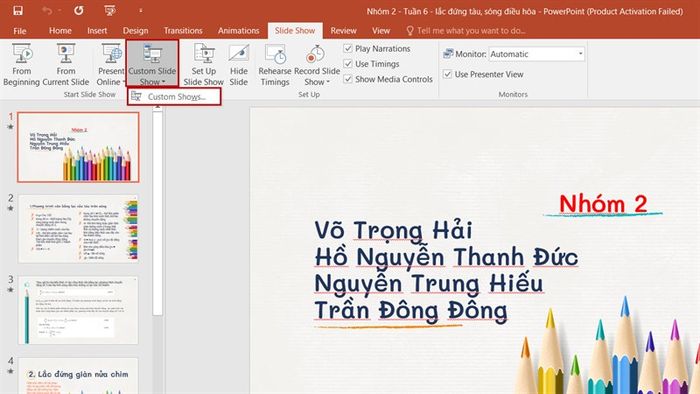
Task: Open the Monitor Automatic dropdown
Action: [x=536, y=54]
